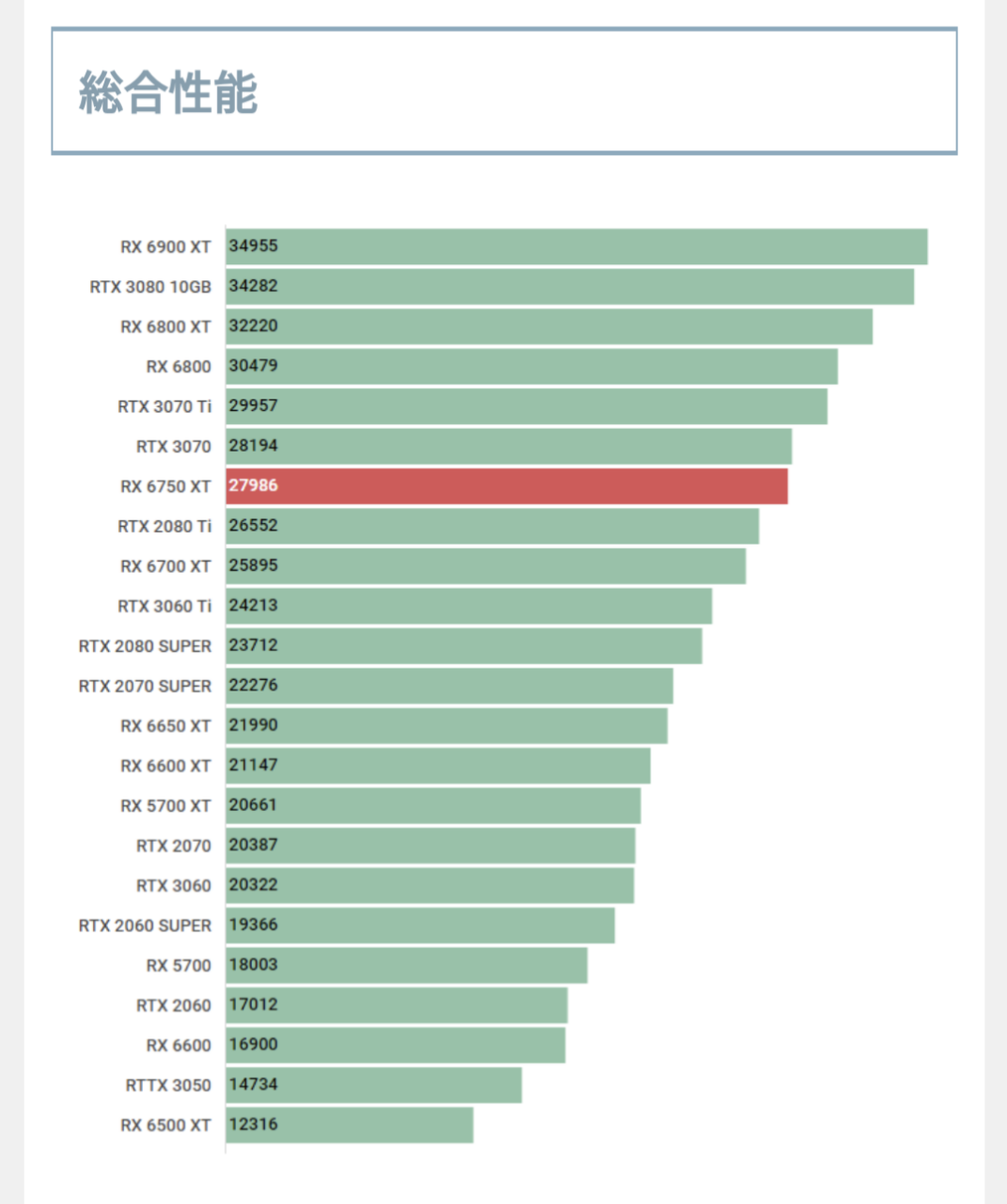Select the RX 6650 XT bar
This screenshot has height=1204, width=1007.
(x=447, y=726)
